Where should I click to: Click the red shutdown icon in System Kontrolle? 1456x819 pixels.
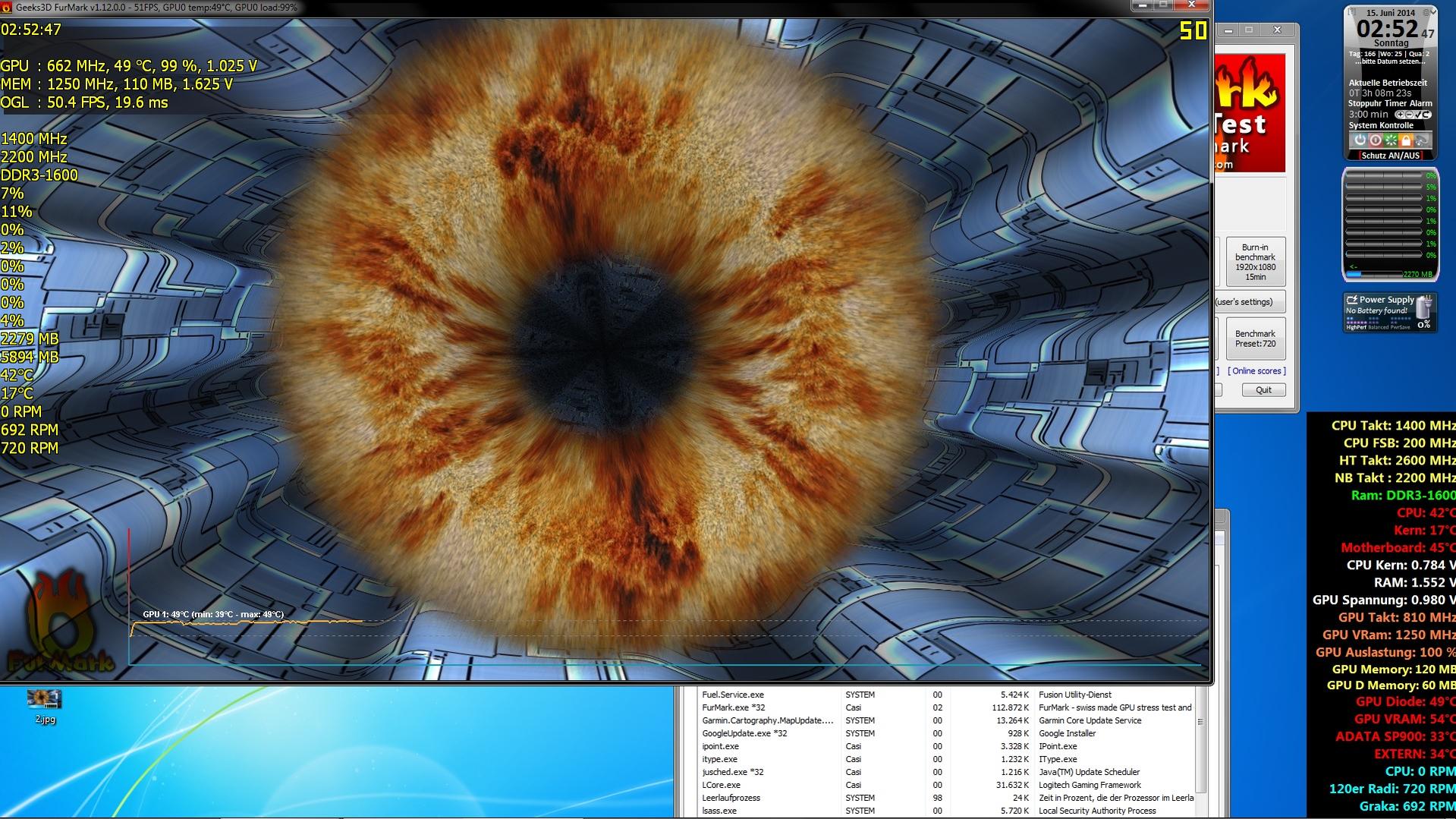tap(1376, 140)
